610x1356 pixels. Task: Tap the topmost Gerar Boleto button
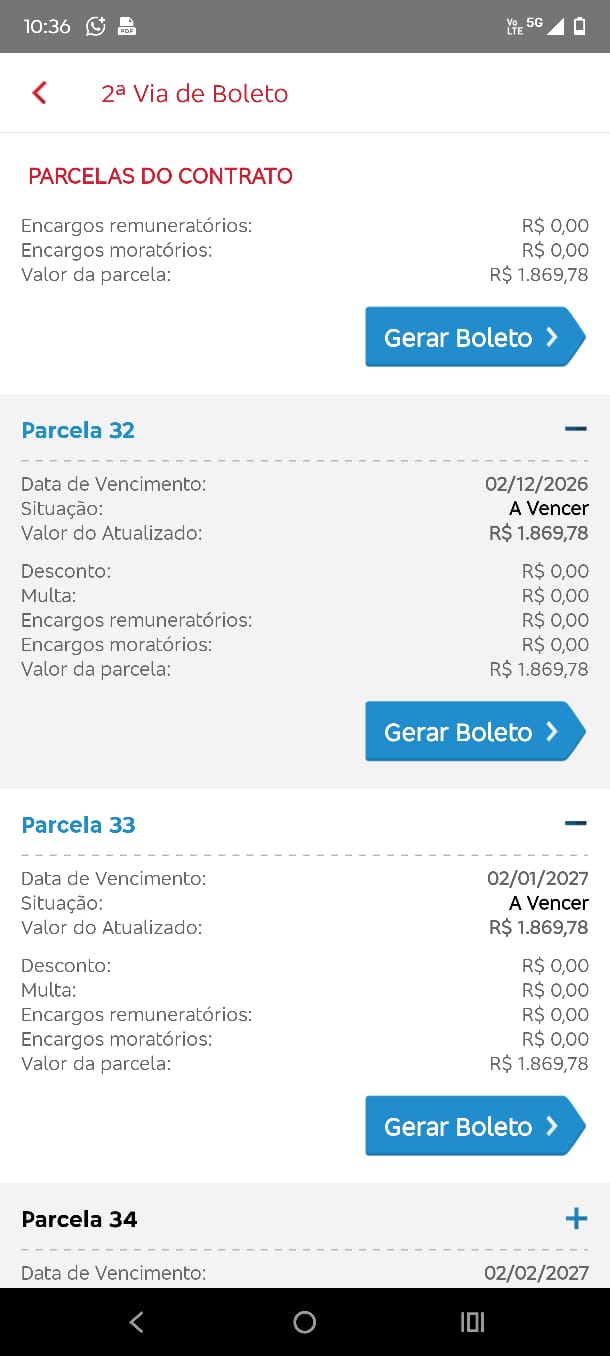474,337
